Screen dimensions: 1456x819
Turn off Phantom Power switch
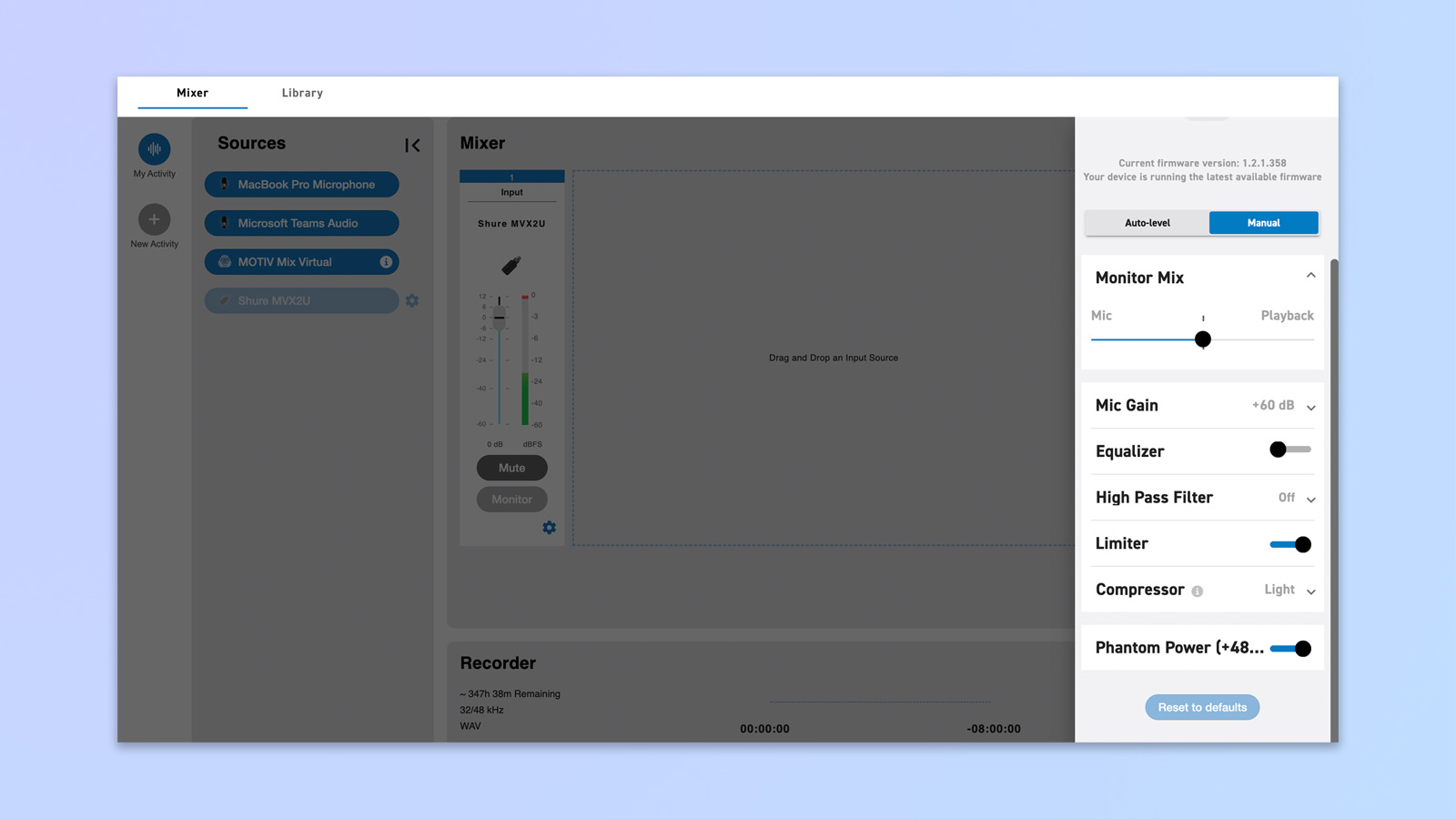pyautogui.click(x=1290, y=649)
